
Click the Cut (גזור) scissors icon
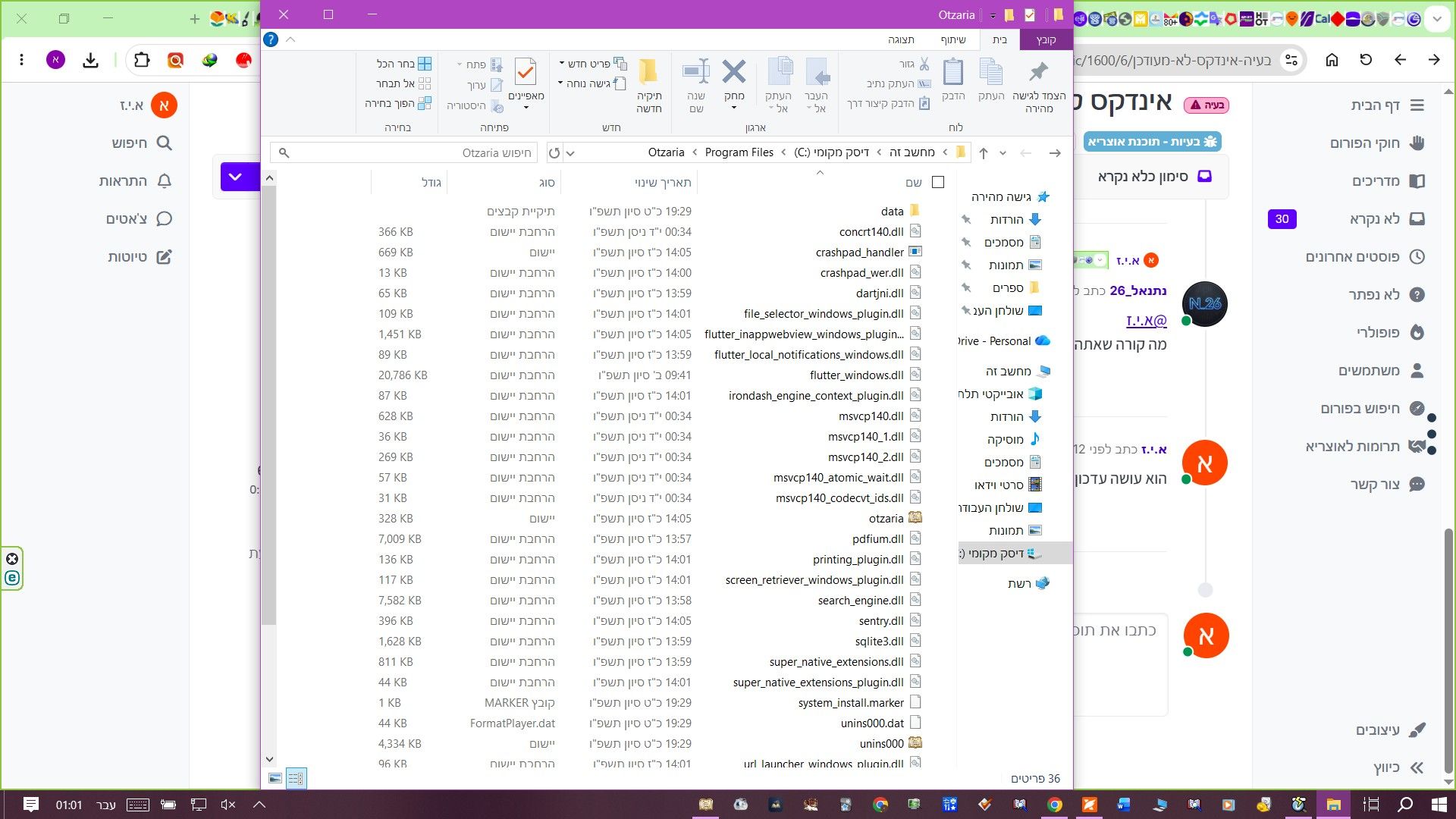pos(924,64)
